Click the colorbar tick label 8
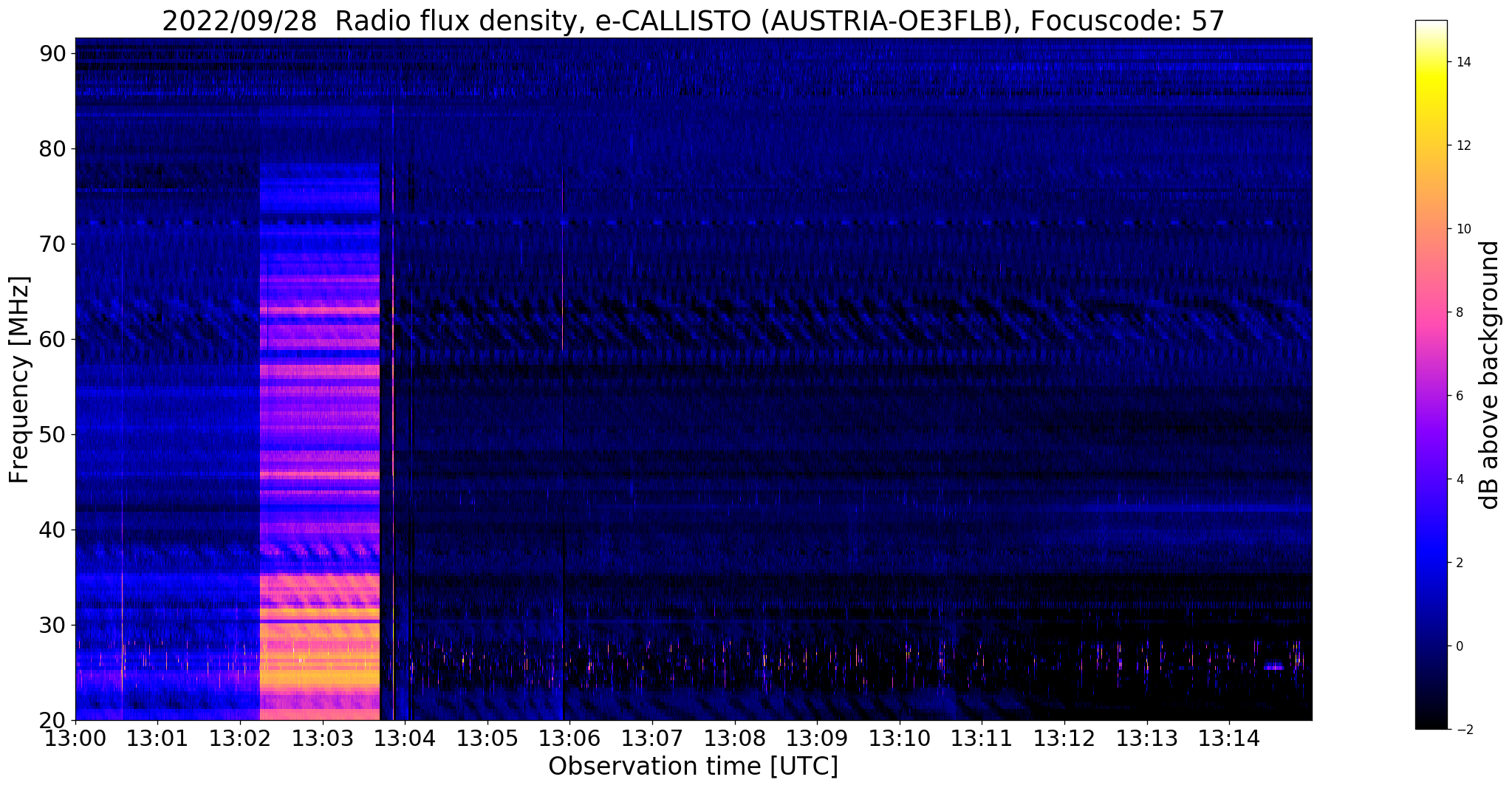This screenshot has height=788, width=1512. [1459, 312]
